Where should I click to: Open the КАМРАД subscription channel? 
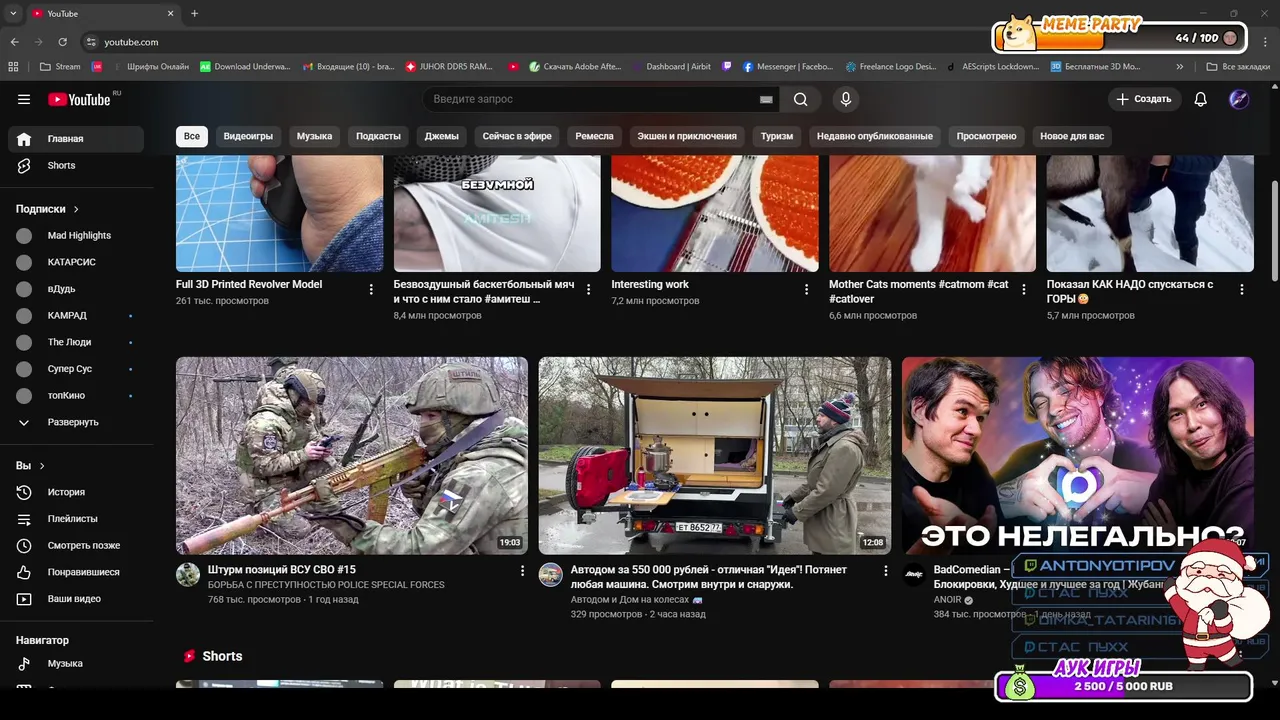click(x=76, y=316)
